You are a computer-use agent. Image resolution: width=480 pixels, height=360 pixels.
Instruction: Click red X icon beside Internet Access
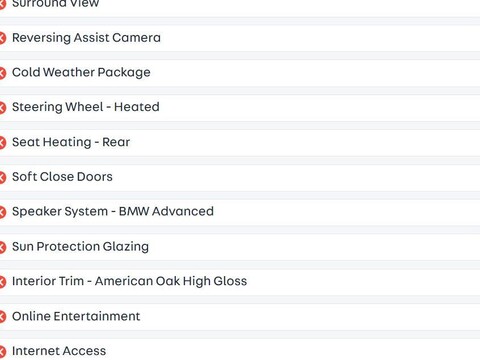click(x=2, y=351)
